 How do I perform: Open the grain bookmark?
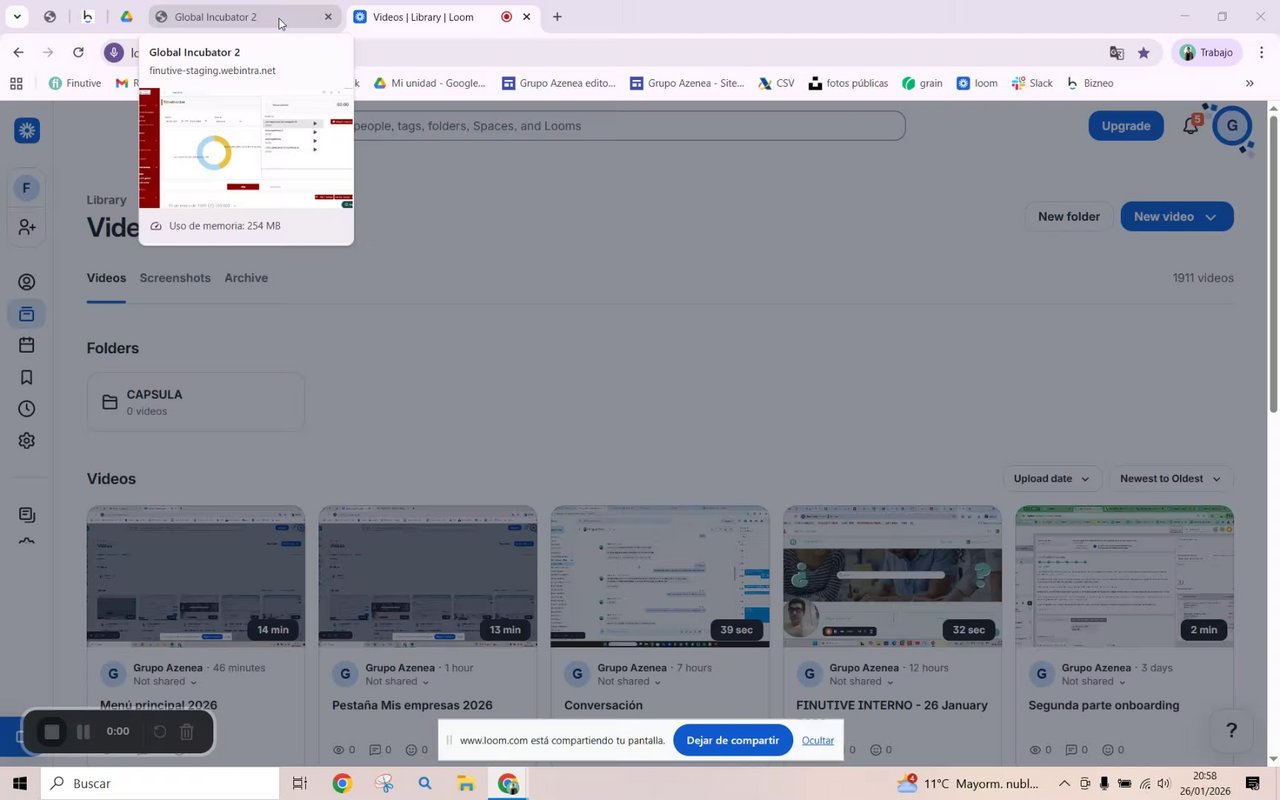click(x=922, y=83)
